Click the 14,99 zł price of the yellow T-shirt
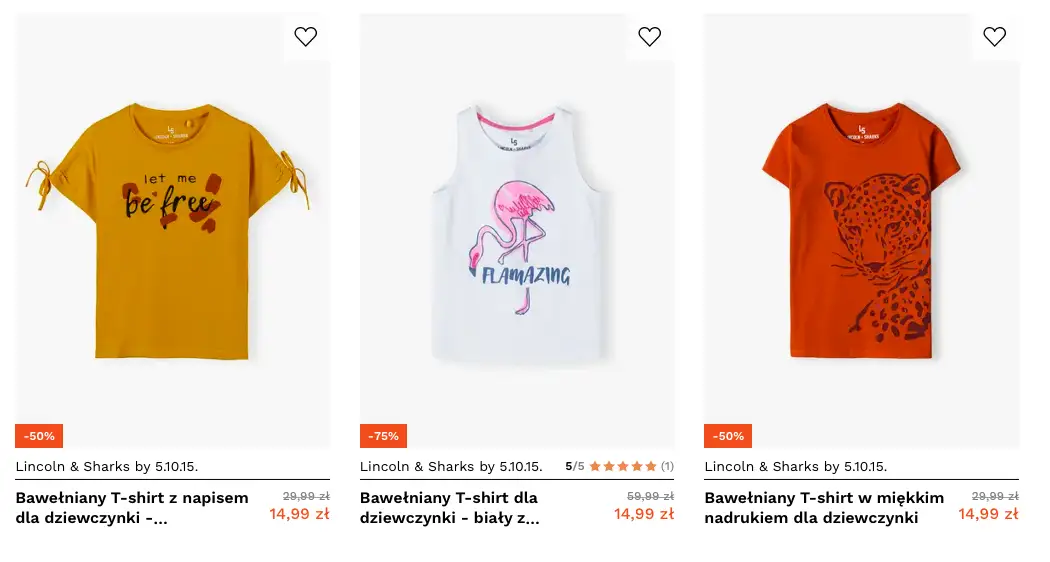 [299, 514]
